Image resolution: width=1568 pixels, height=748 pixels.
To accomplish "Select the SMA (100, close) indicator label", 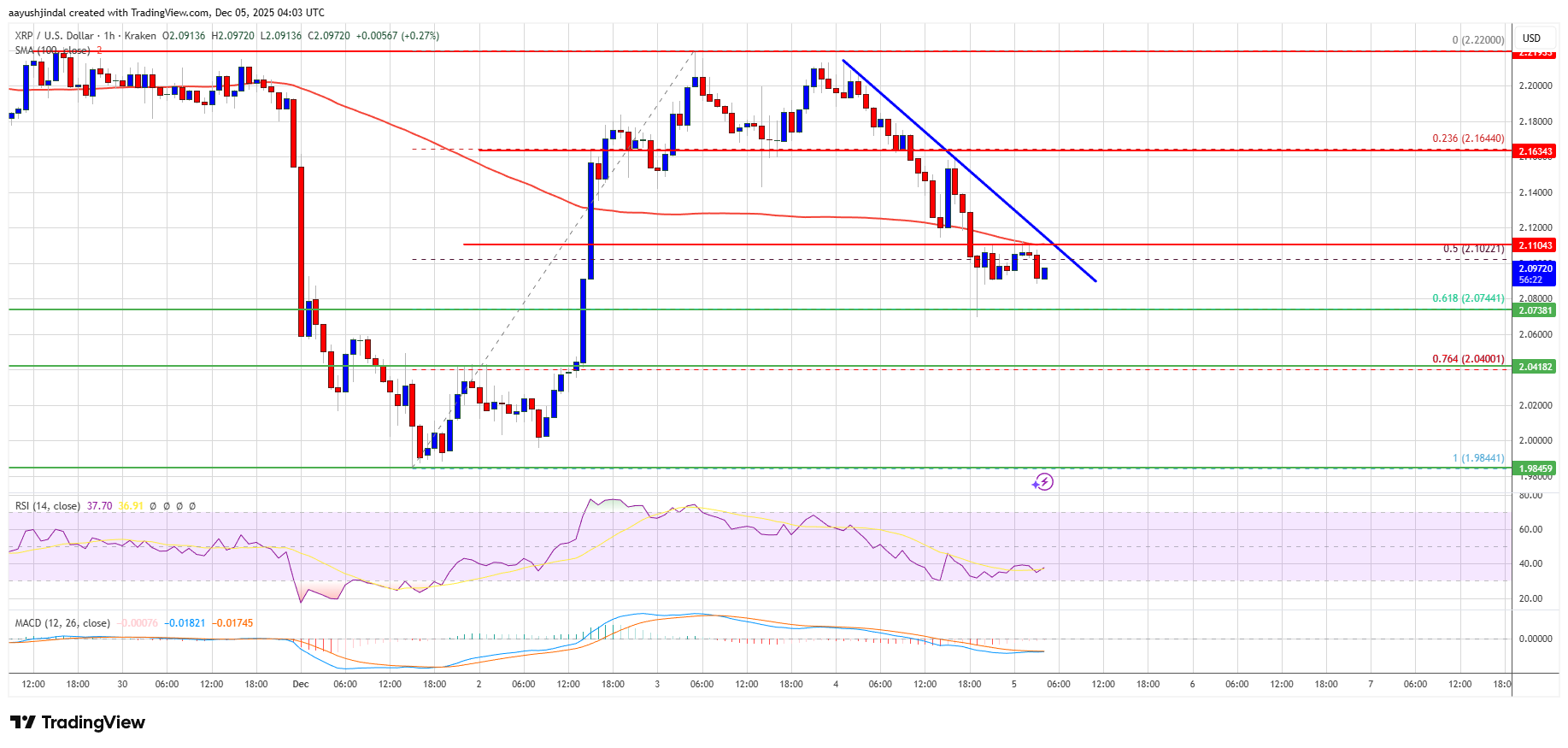I will click(x=52, y=50).
